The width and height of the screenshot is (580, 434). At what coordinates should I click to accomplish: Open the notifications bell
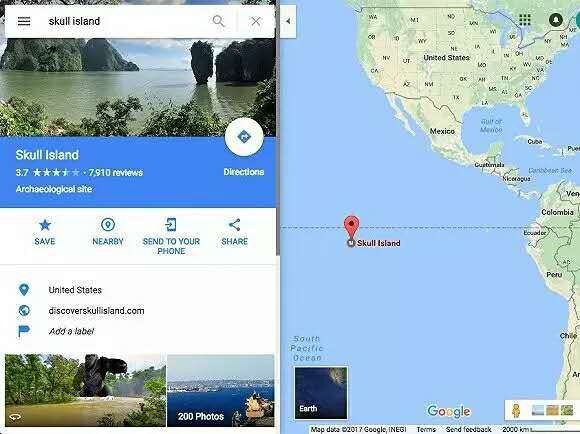pyautogui.click(x=556, y=20)
